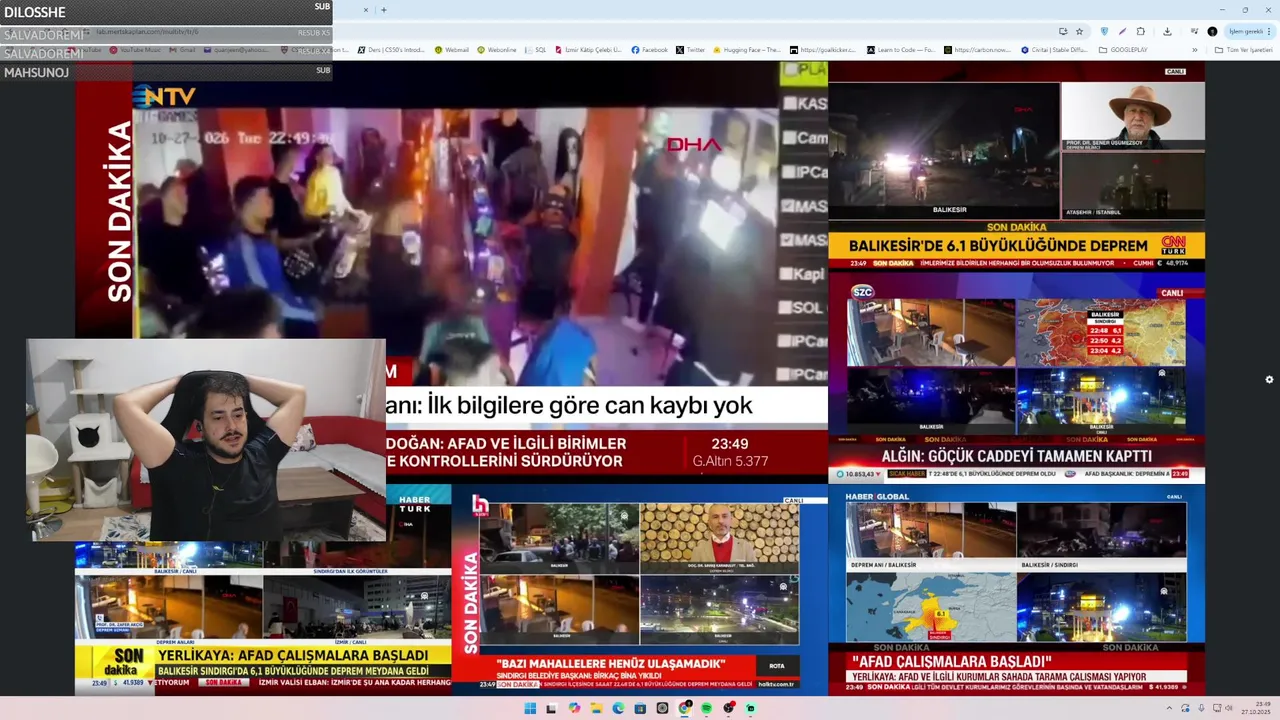This screenshot has width=1280, height=720.
Task: Open the İzmir Katip Çelebi bookmark
Action: coord(587,50)
